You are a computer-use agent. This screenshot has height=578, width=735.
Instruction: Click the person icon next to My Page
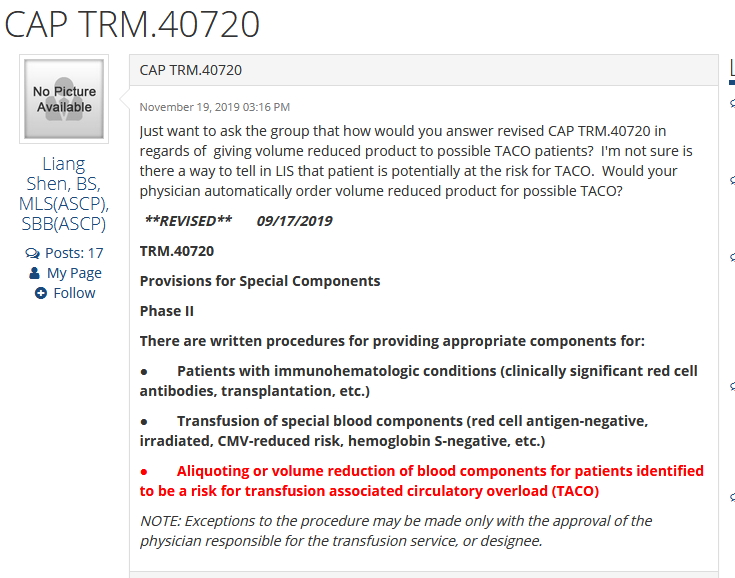click(34, 273)
